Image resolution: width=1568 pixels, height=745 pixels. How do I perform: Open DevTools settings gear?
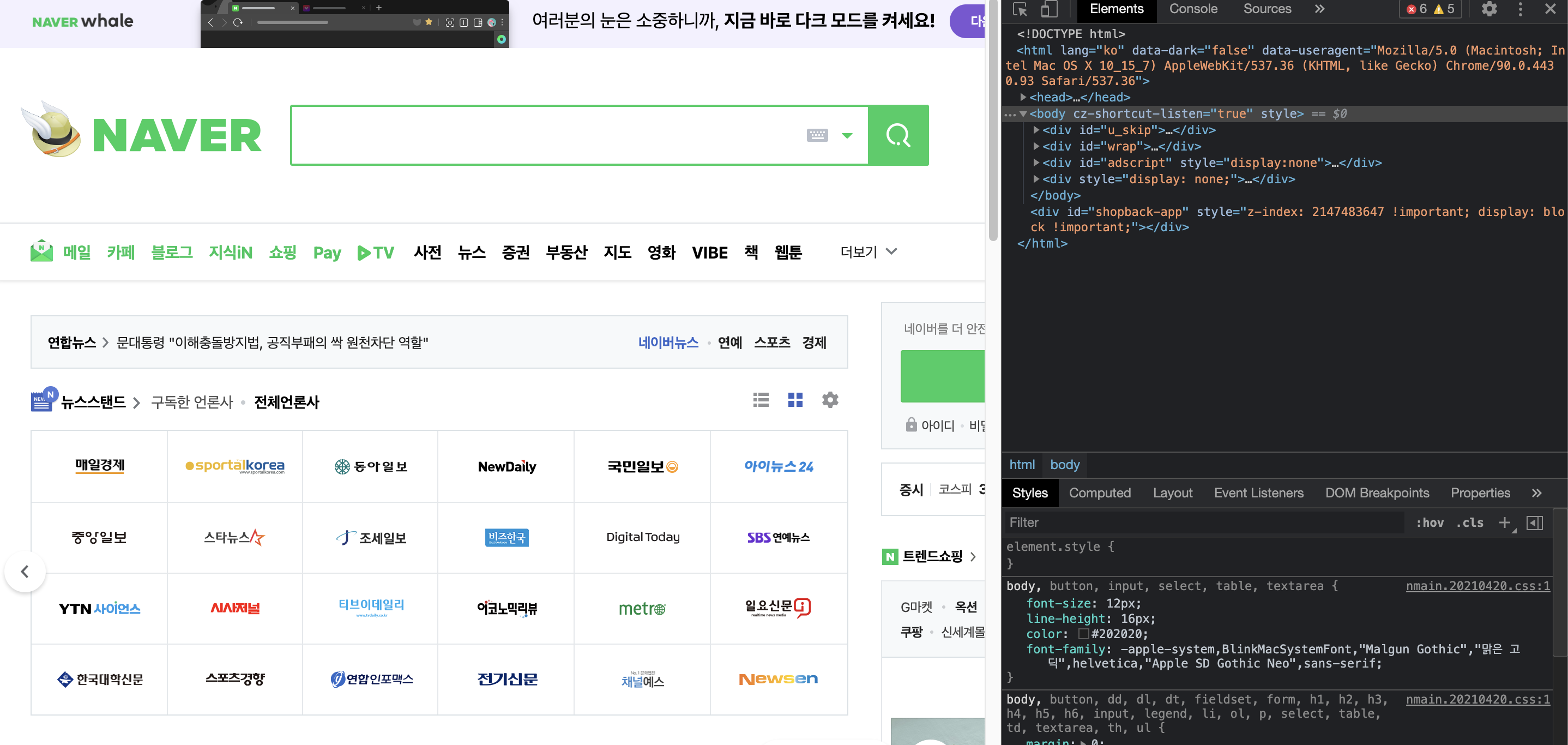[x=1489, y=9]
